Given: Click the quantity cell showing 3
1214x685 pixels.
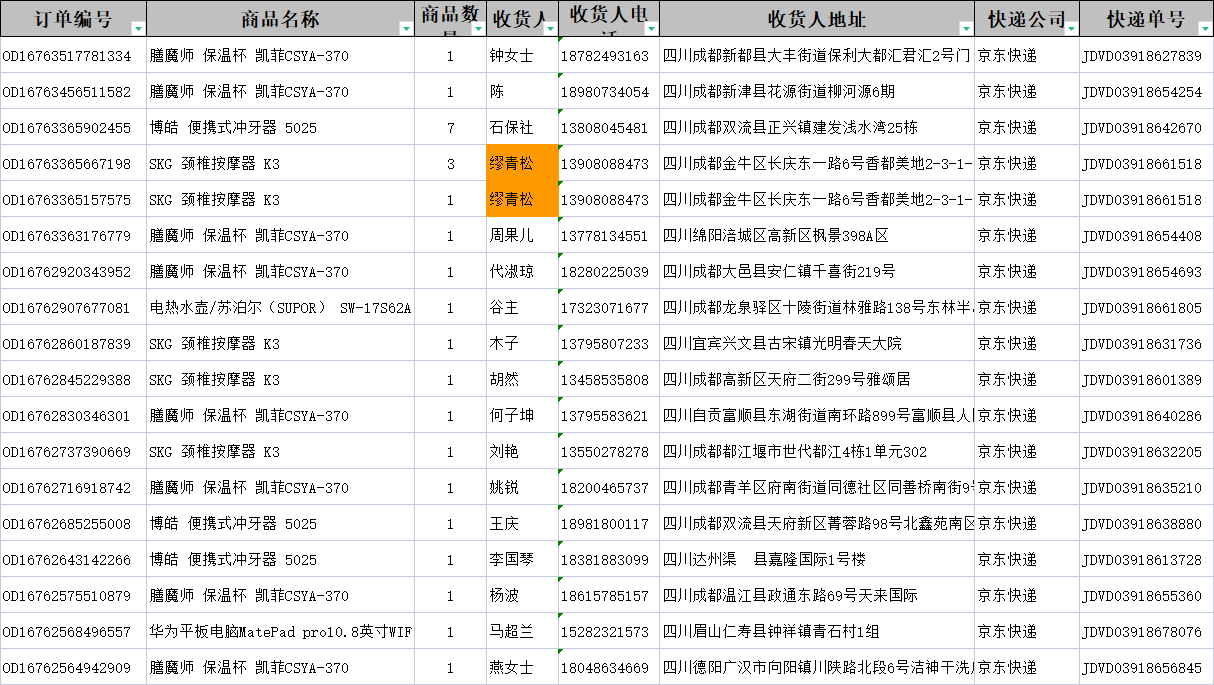Looking at the screenshot, I should (450, 163).
